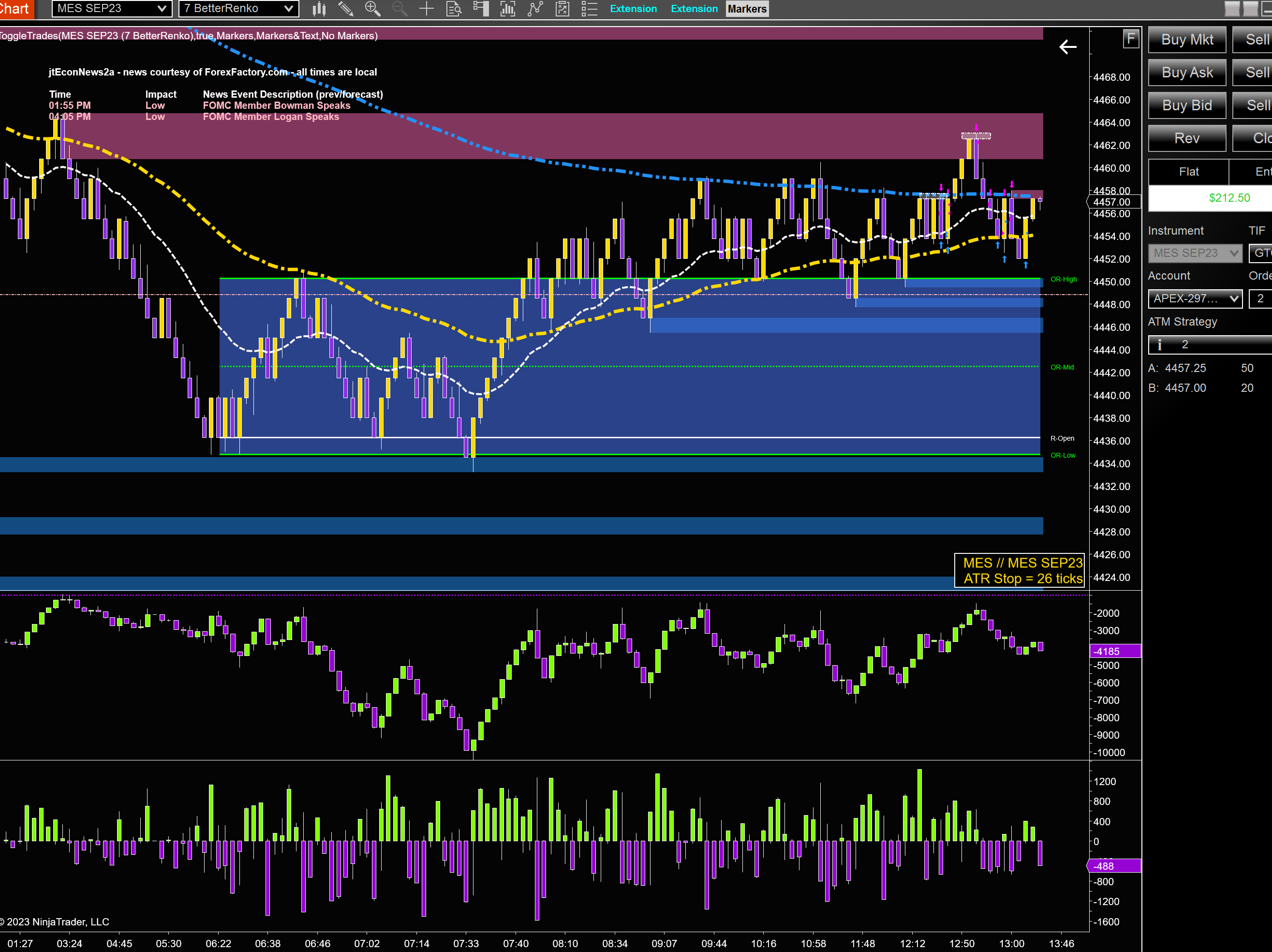Click the first Extension toolbar item
Screen dimensions: 1272x952
[633, 9]
